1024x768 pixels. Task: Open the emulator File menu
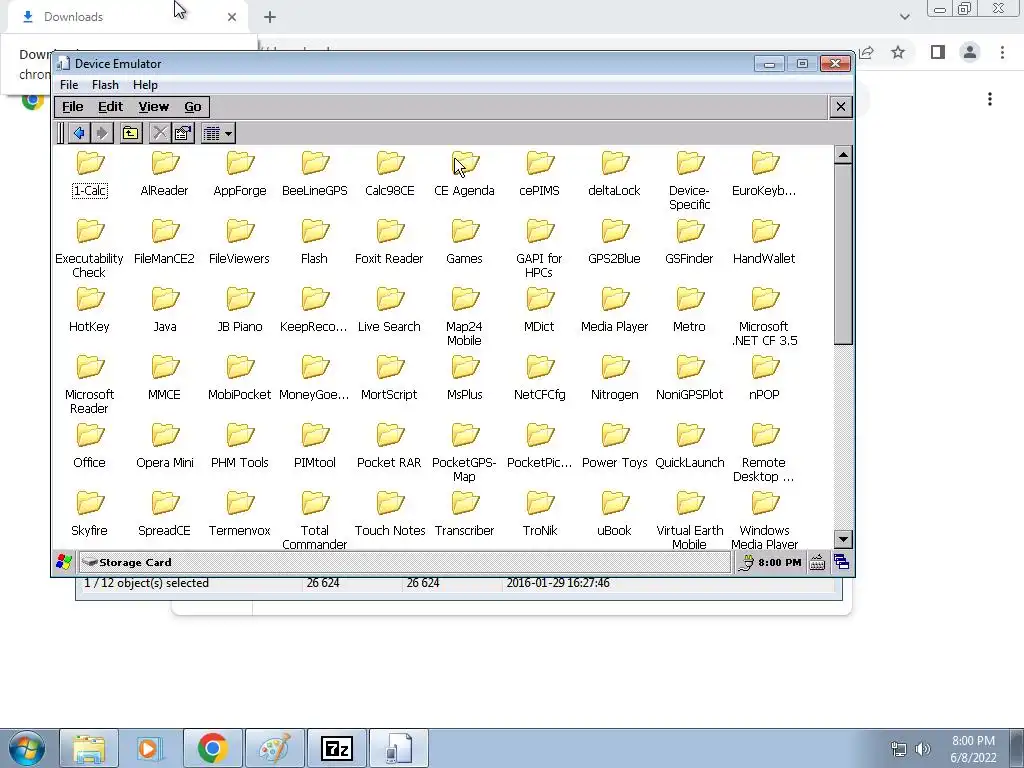pyautogui.click(x=69, y=85)
